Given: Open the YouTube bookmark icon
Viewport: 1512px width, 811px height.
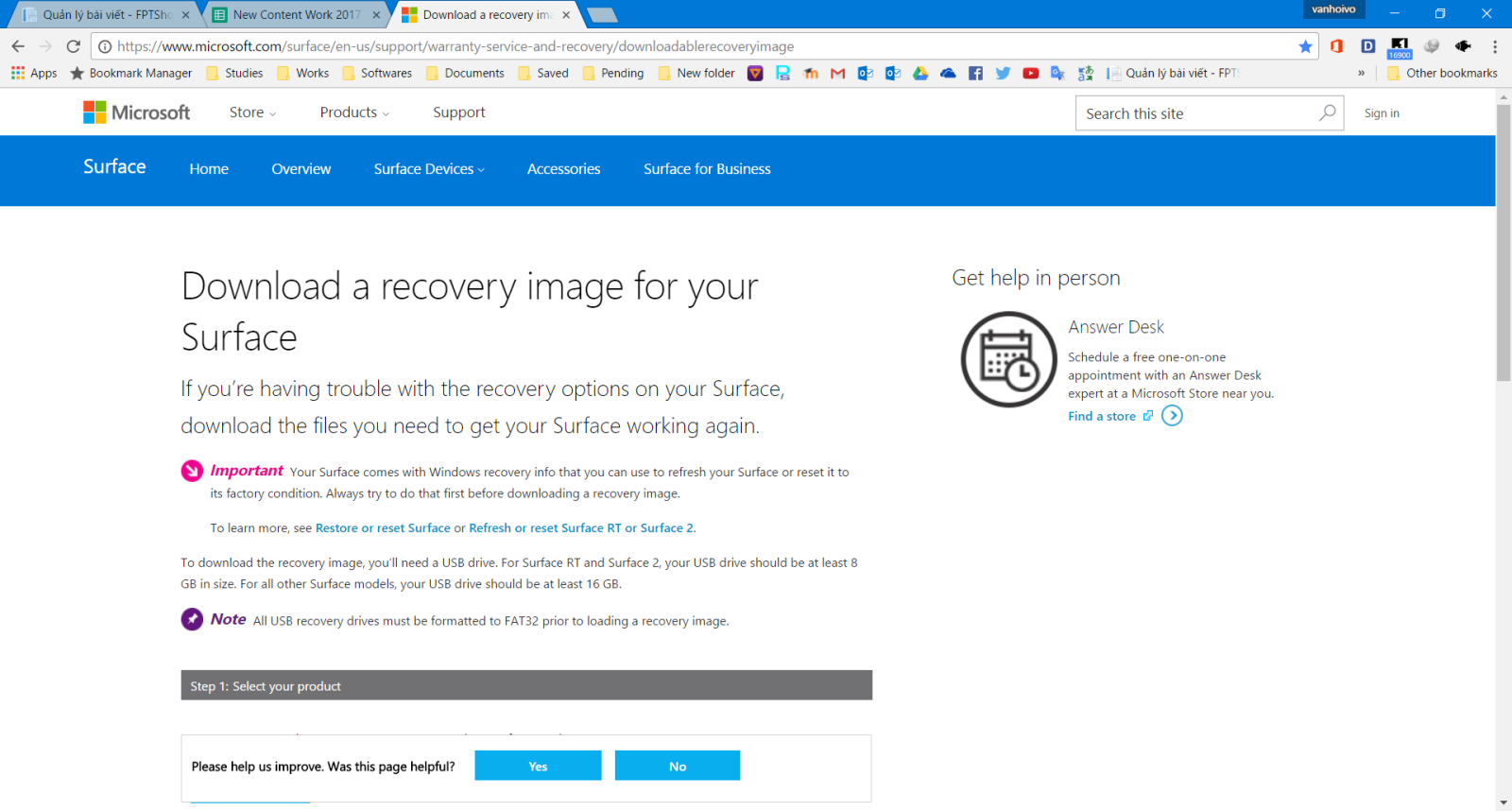Looking at the screenshot, I should click(1030, 73).
